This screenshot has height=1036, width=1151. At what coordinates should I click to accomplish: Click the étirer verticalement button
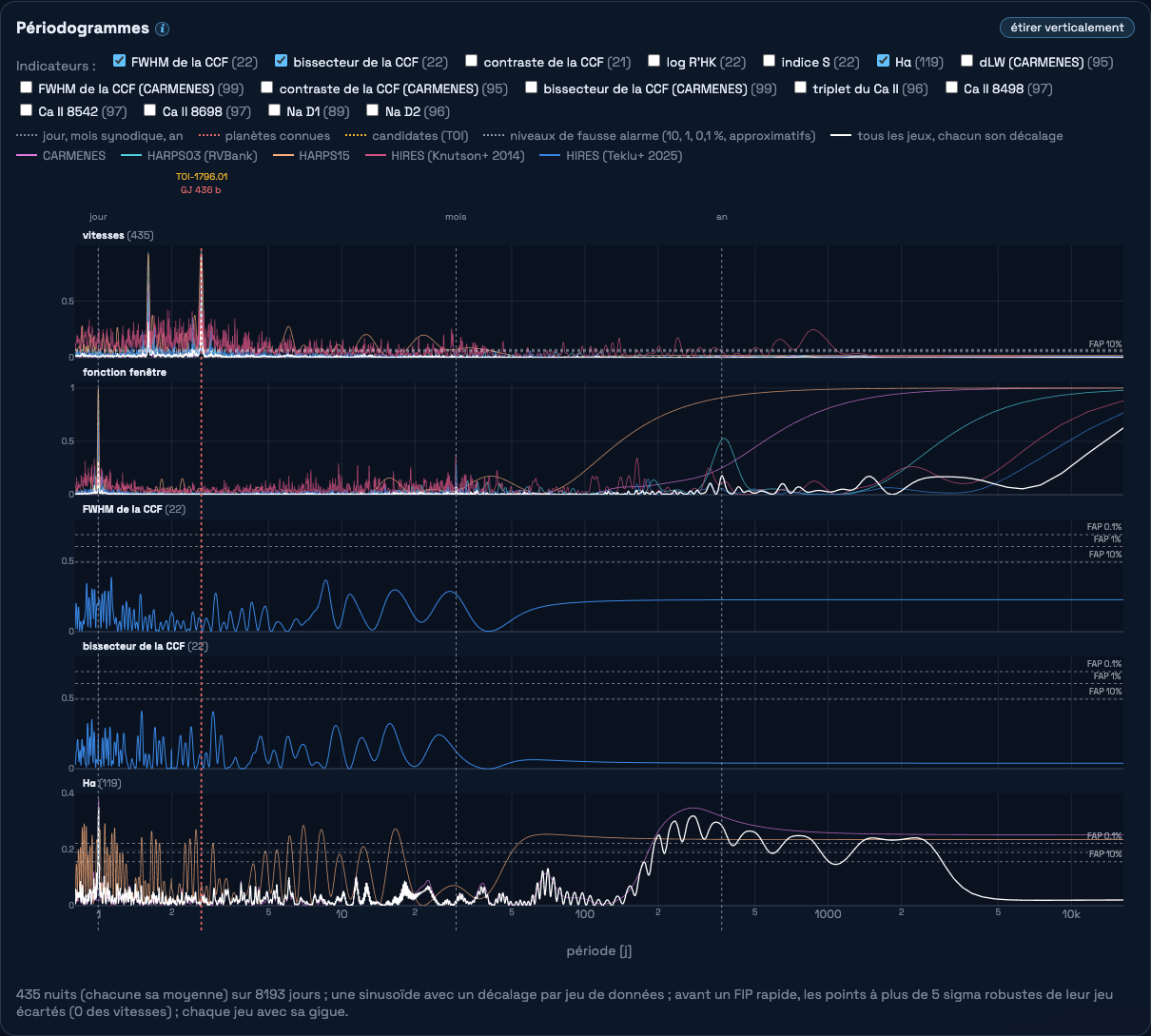coord(1066,28)
